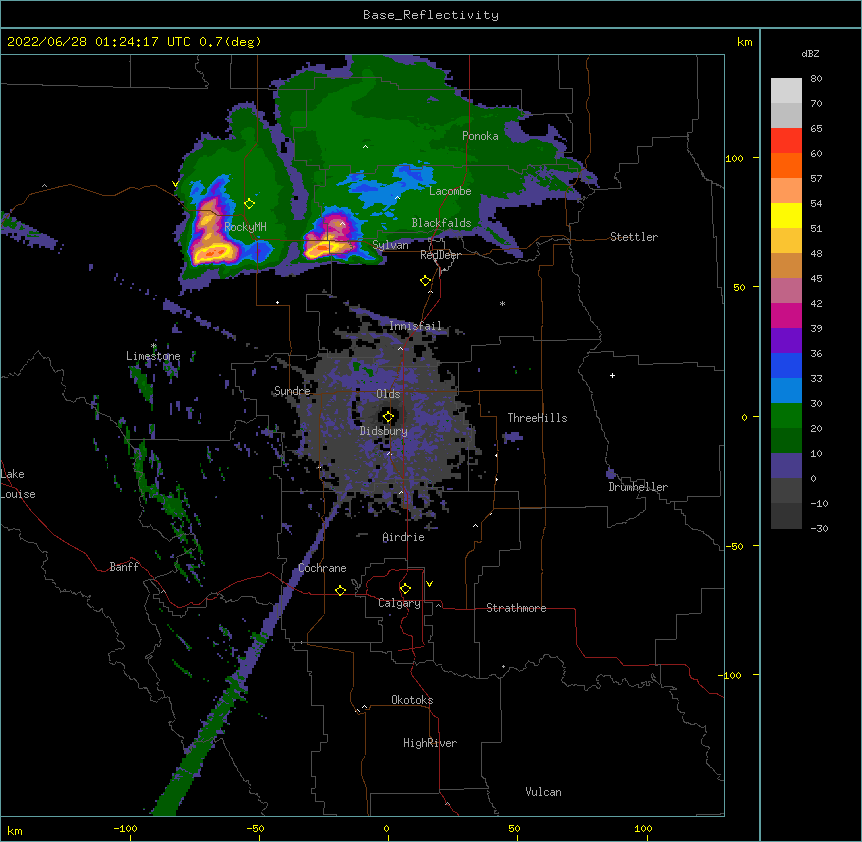
Task: Select the yellow diamond marker below Cochrane
Action: 340,590
